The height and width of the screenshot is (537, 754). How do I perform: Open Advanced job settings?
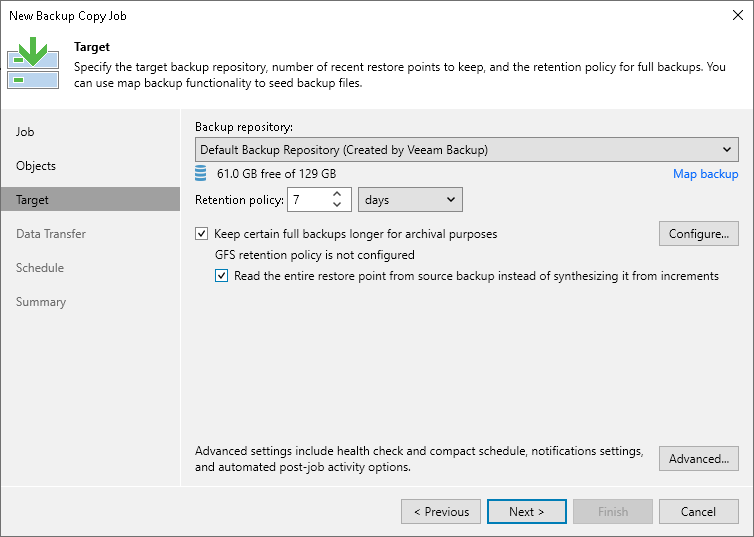coord(699,459)
